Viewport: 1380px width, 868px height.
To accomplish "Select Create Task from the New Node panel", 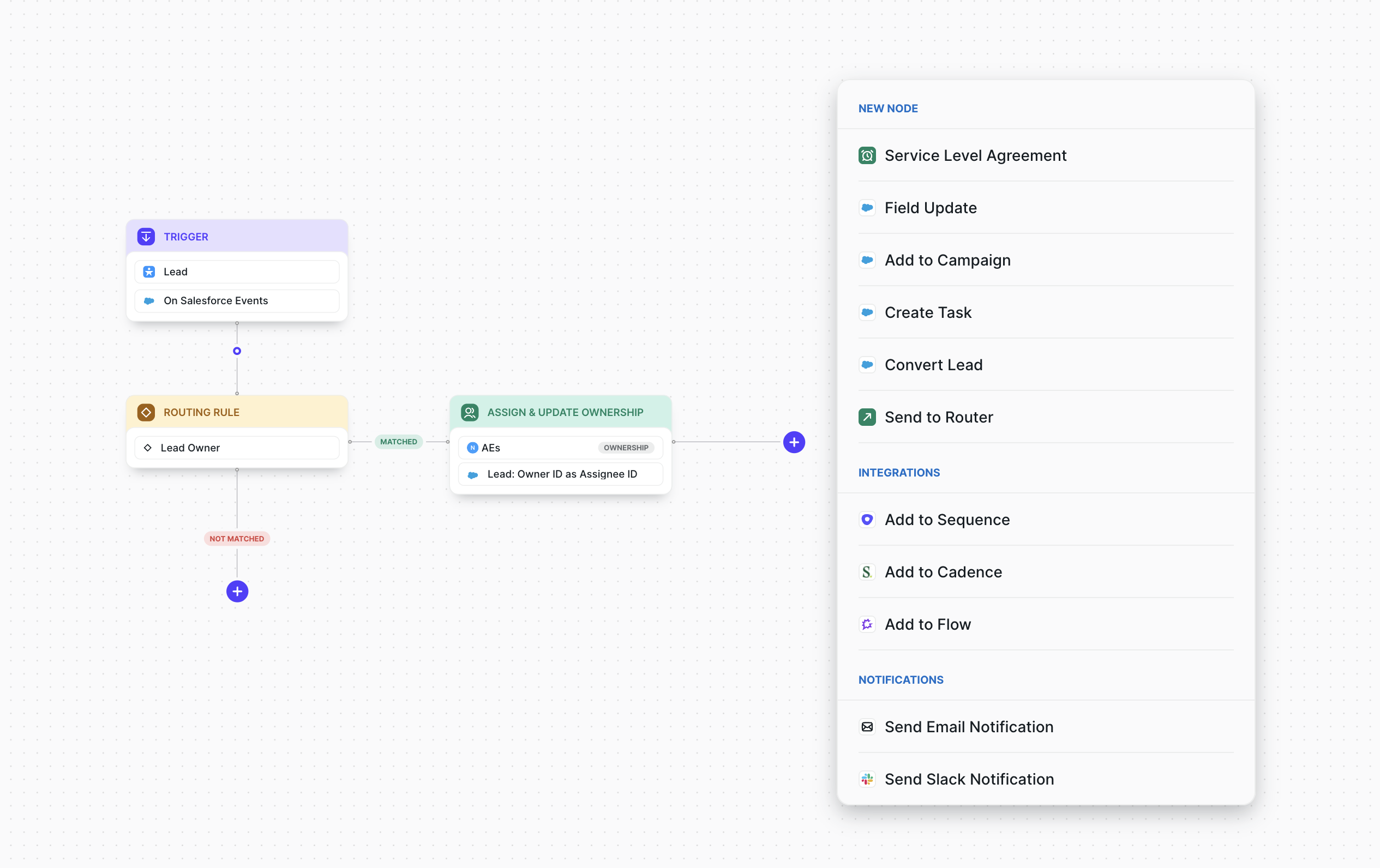I will [x=928, y=312].
